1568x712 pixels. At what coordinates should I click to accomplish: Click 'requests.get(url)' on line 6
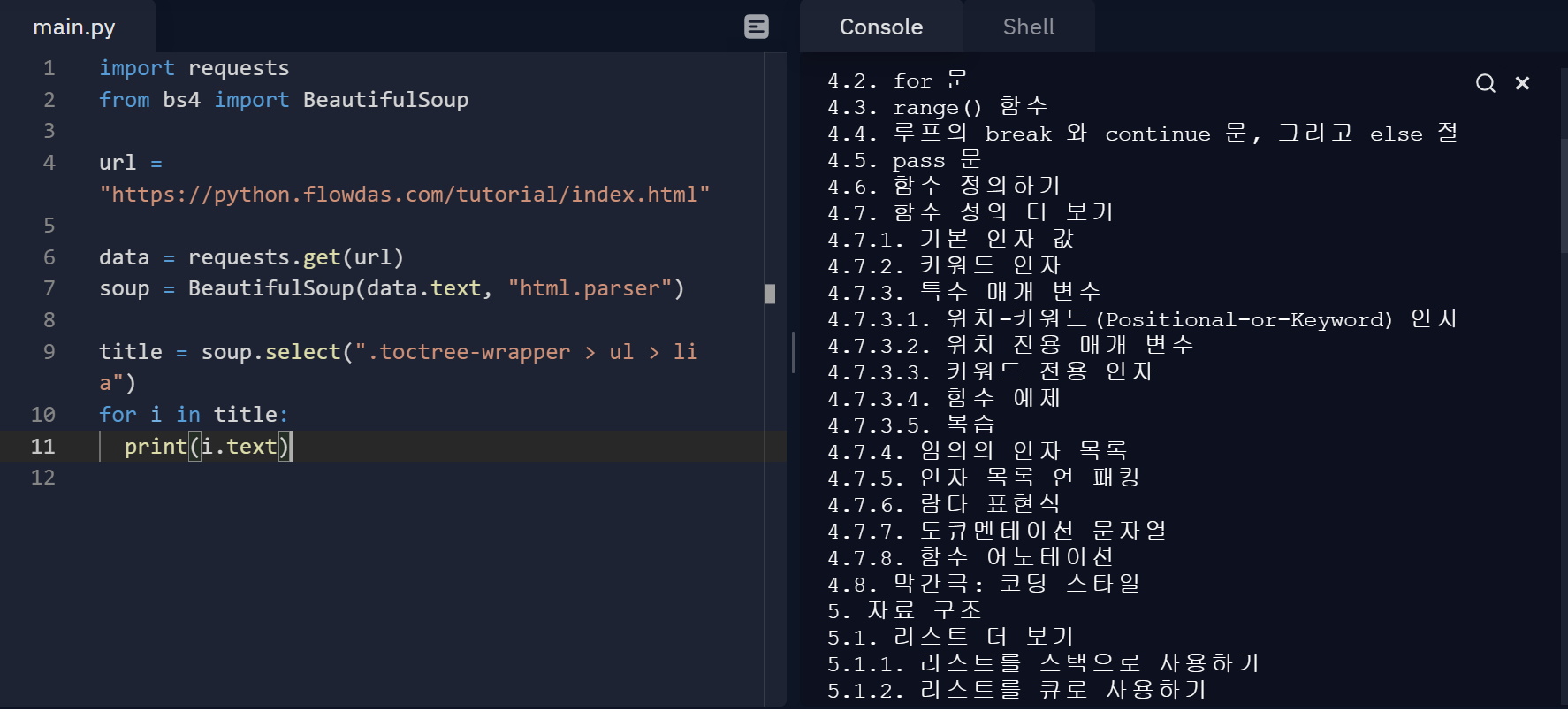point(296,257)
